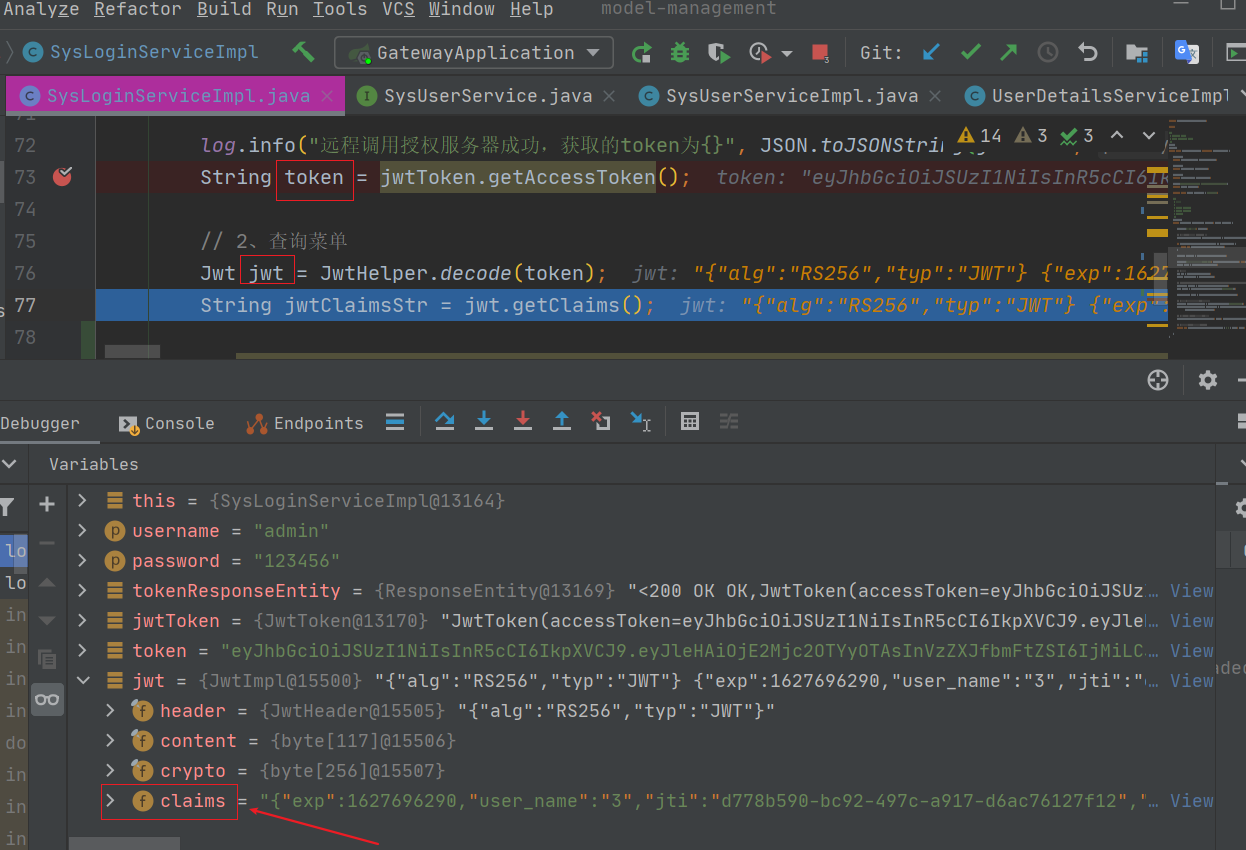Click the Build project hammer icon
This screenshot has height=850, width=1246.
click(x=303, y=52)
